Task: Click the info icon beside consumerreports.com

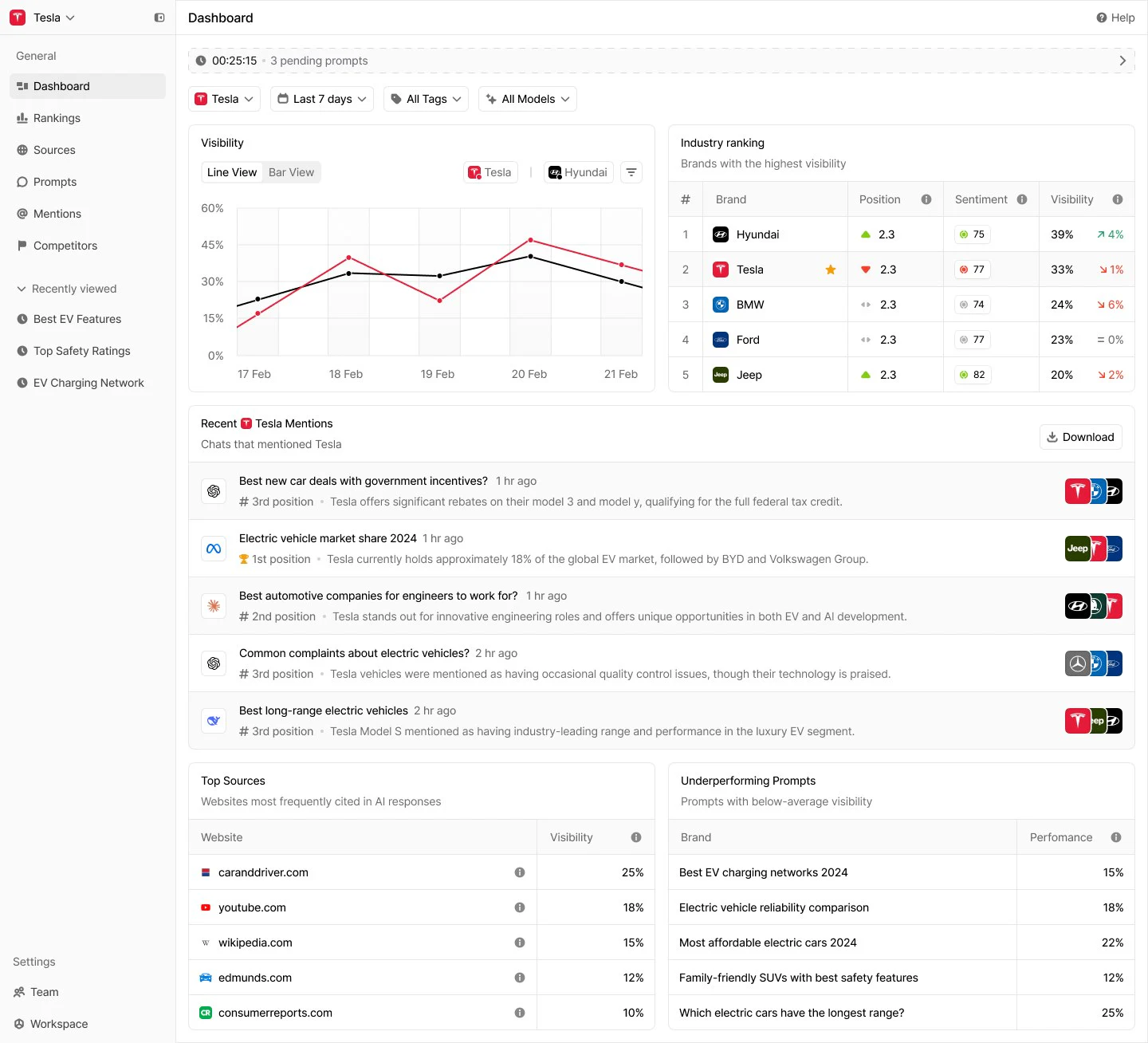Action: click(520, 1013)
